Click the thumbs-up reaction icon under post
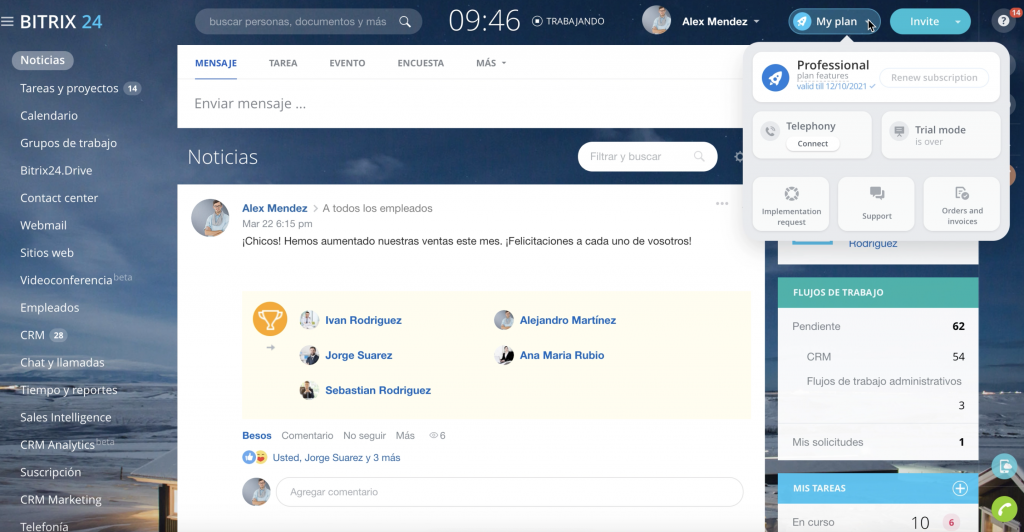The width and height of the screenshot is (1024, 532). coord(249,457)
